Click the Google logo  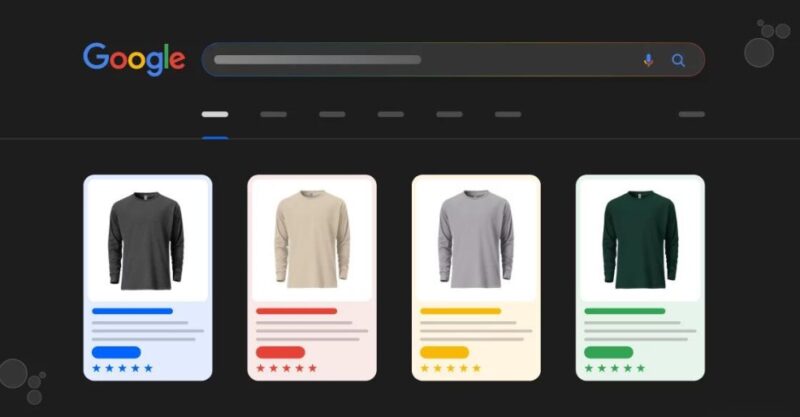coord(134,59)
